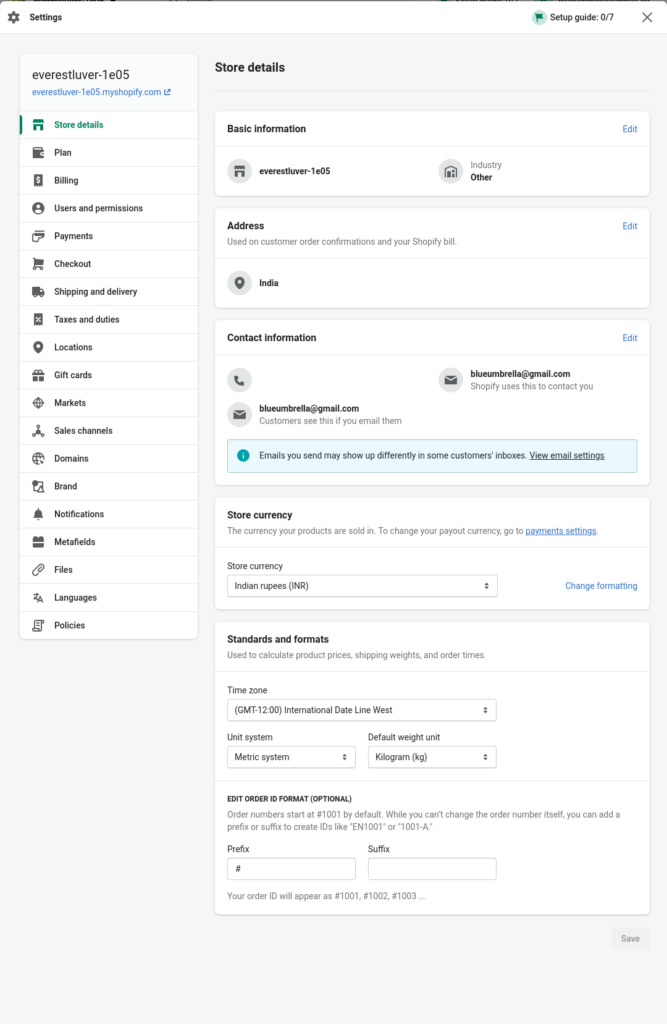The image size is (667, 1024).
Task: Click the Setup guide flag icon
Action: coord(539,18)
